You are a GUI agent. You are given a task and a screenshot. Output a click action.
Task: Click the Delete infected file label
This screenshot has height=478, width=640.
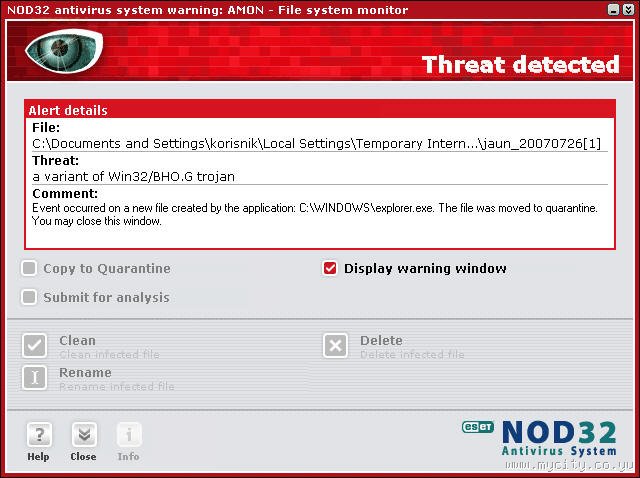click(x=412, y=355)
